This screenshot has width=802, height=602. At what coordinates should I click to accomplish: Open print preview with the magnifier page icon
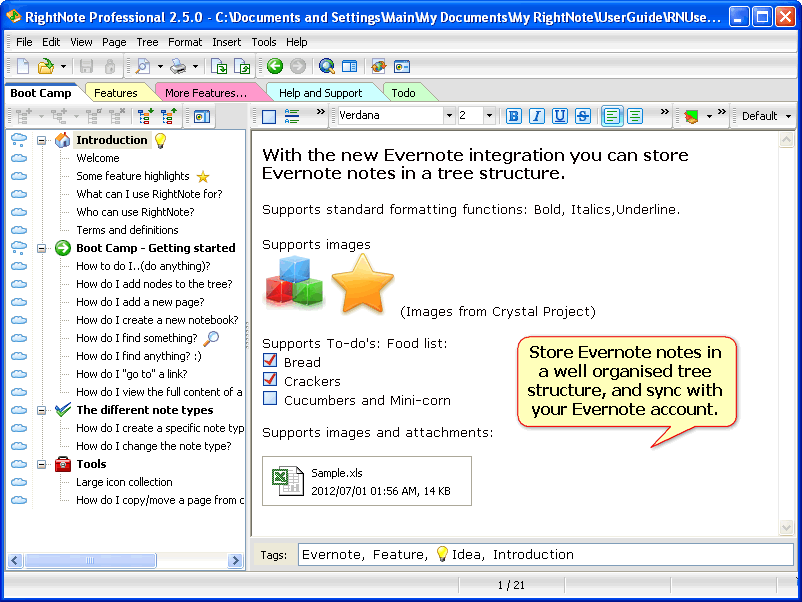click(143, 66)
